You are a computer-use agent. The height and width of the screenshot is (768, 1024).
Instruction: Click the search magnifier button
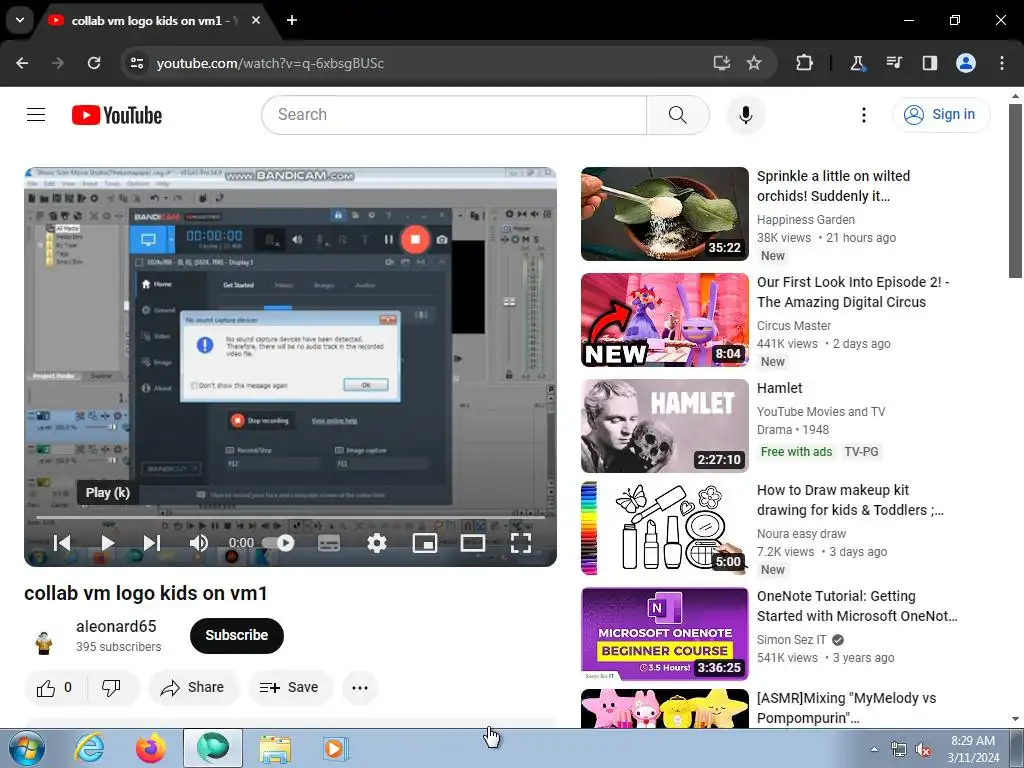[x=677, y=115]
